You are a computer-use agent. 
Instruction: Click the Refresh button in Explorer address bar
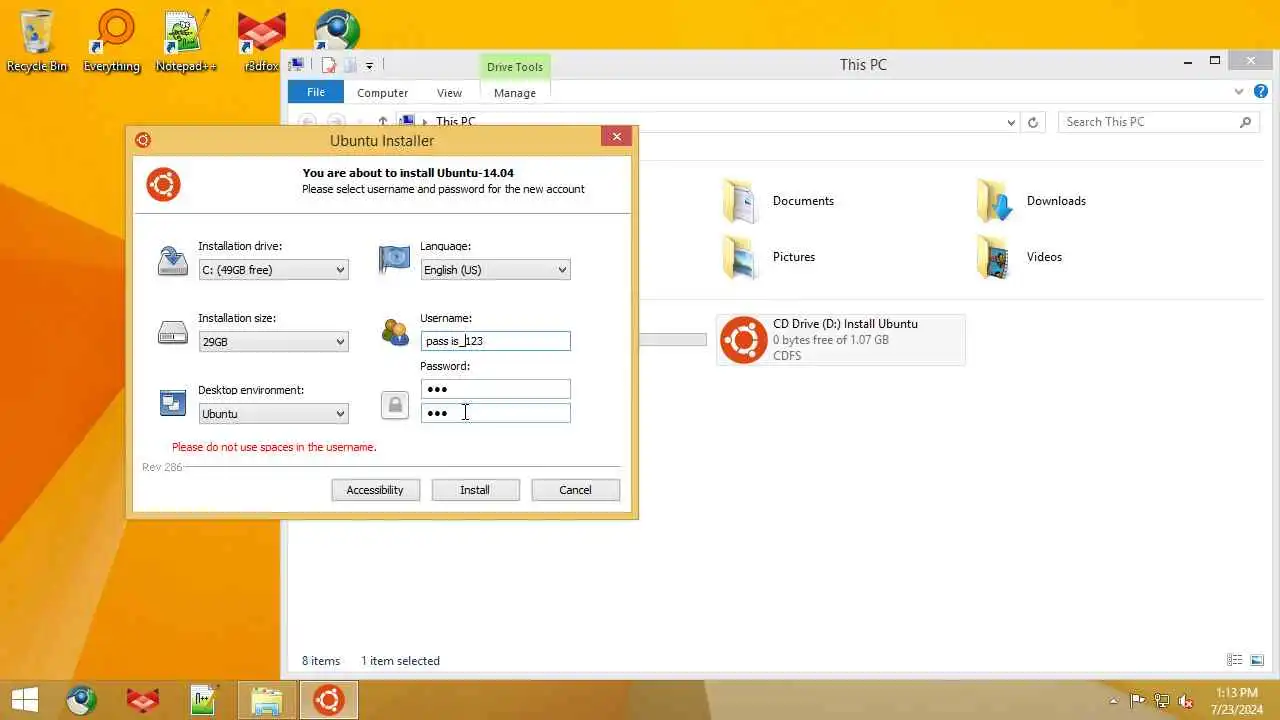(x=1033, y=122)
